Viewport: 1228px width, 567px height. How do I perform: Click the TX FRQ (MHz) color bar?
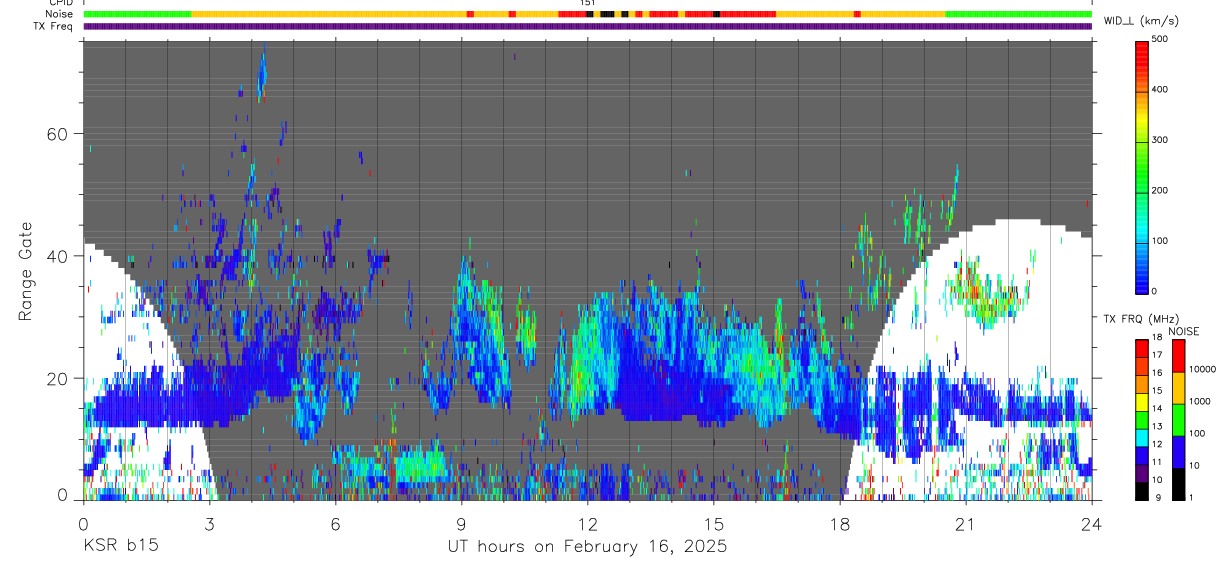(x=1143, y=419)
